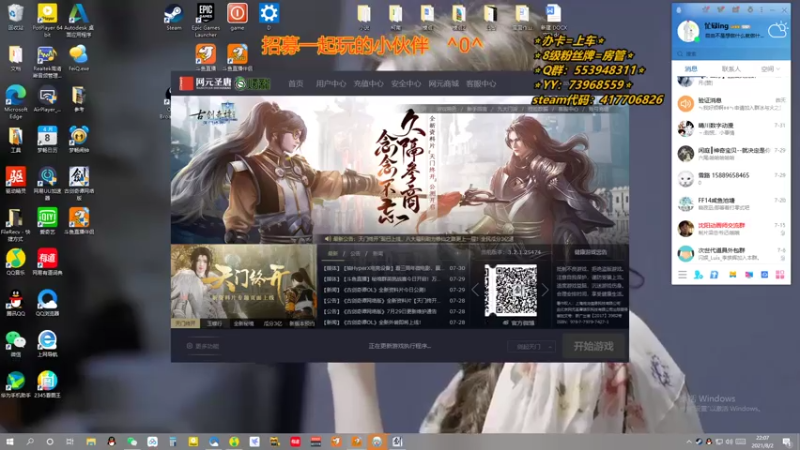
Task: Open the QQ浏览器 desktop icon
Action: tap(47, 303)
